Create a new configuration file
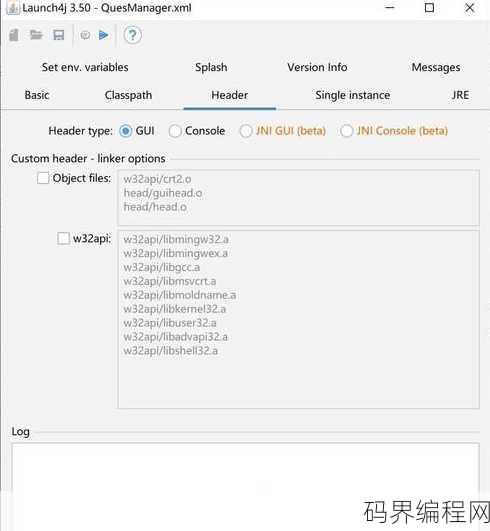490x531 pixels. 14,35
